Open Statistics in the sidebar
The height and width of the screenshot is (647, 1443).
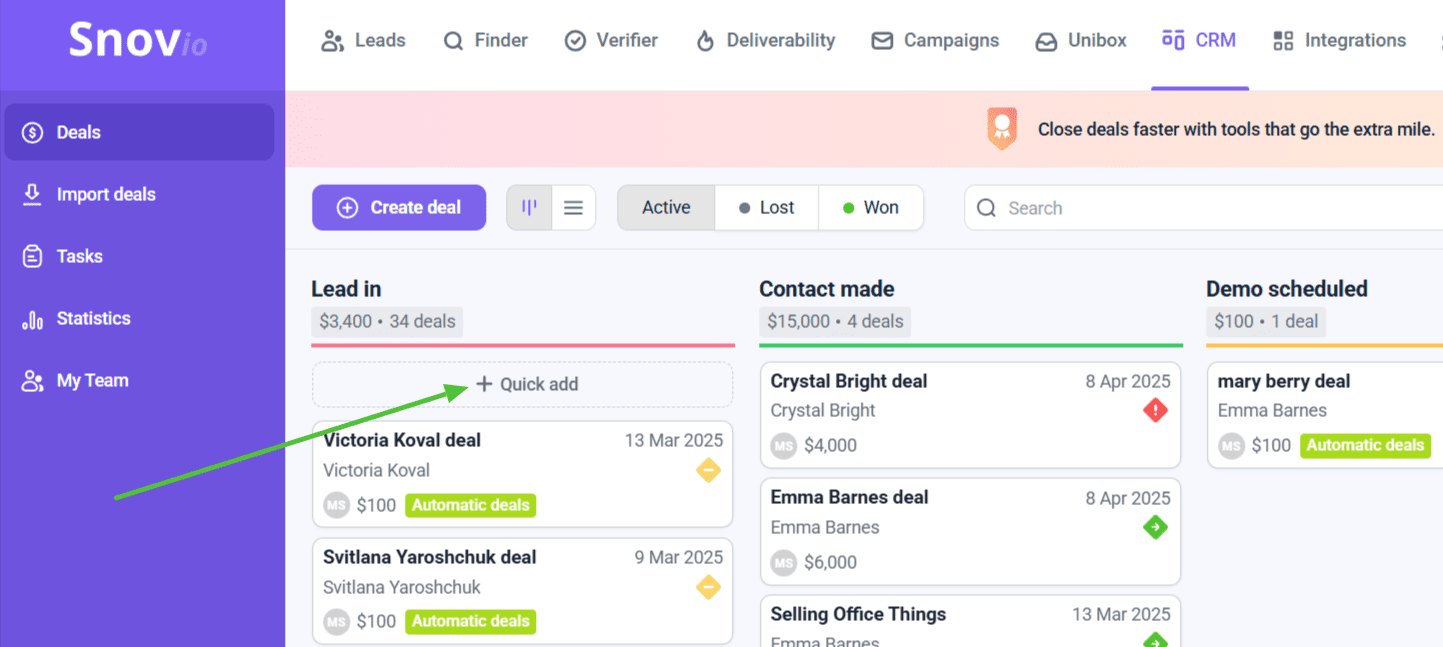click(x=93, y=319)
